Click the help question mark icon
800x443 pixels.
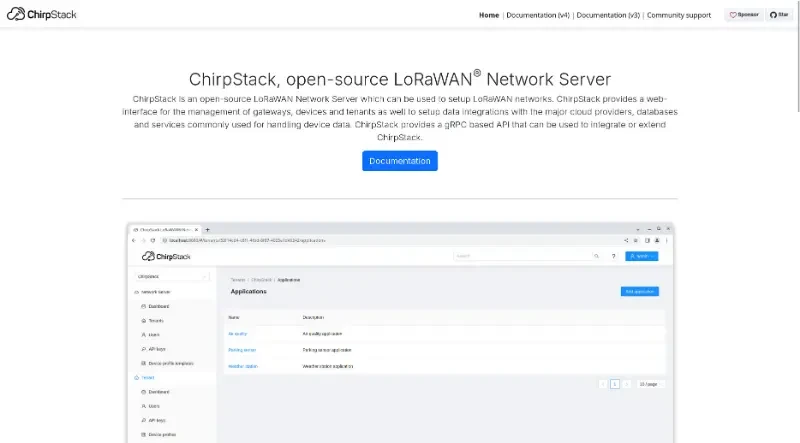(613, 256)
